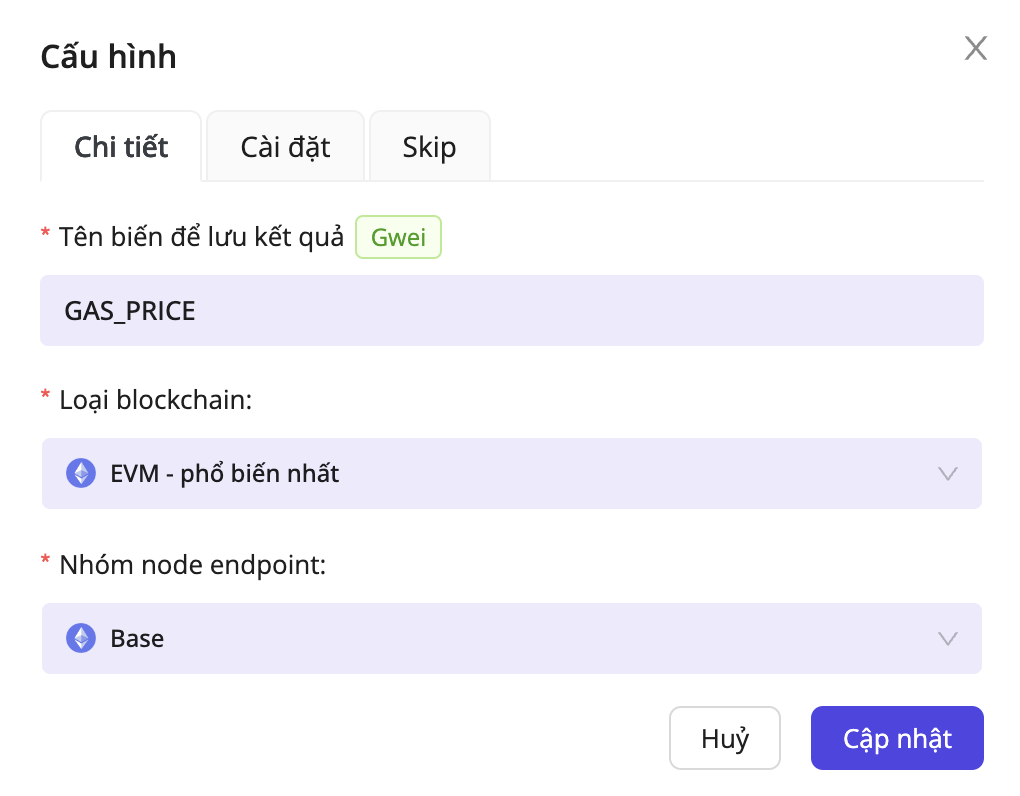Screen dimensions: 1020x796
Task: Click the Nhóm node endpoint field label
Action: click(193, 565)
